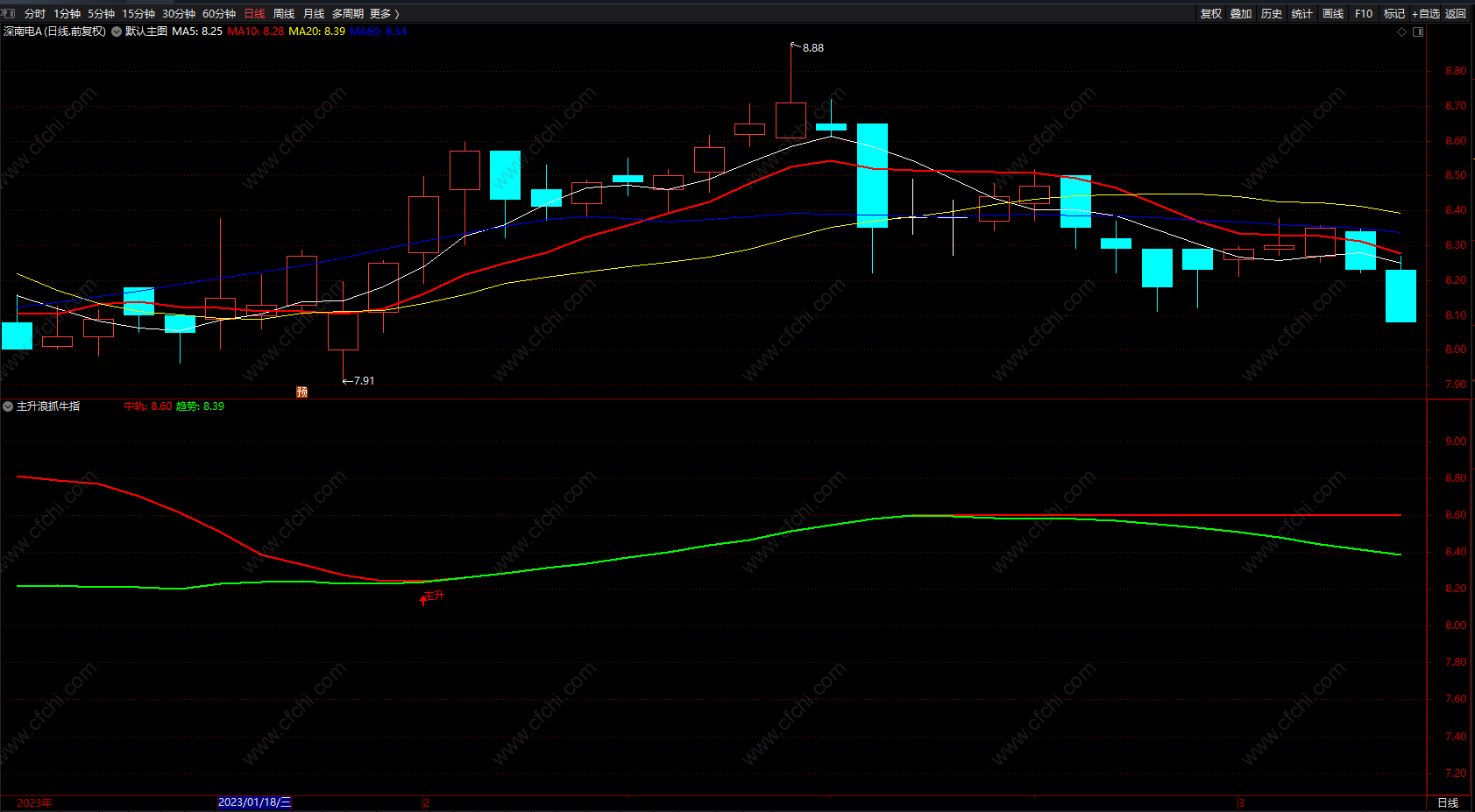
Task: Open F10 company info
Action: coord(1364,14)
